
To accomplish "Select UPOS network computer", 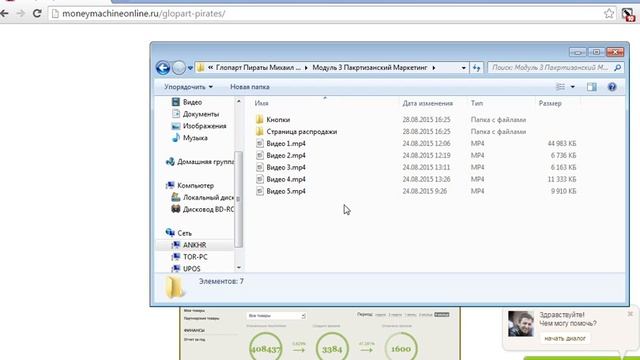I will pyautogui.click(x=186, y=269).
